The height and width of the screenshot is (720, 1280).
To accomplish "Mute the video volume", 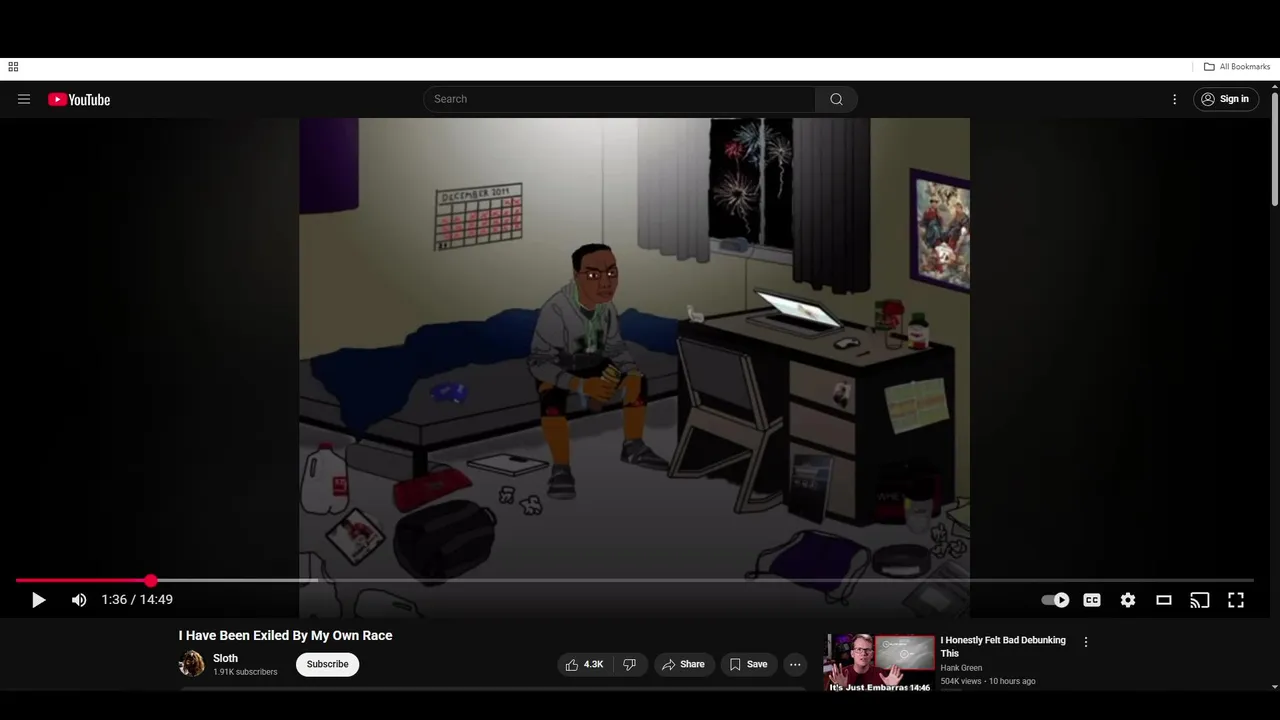I will [x=79, y=600].
